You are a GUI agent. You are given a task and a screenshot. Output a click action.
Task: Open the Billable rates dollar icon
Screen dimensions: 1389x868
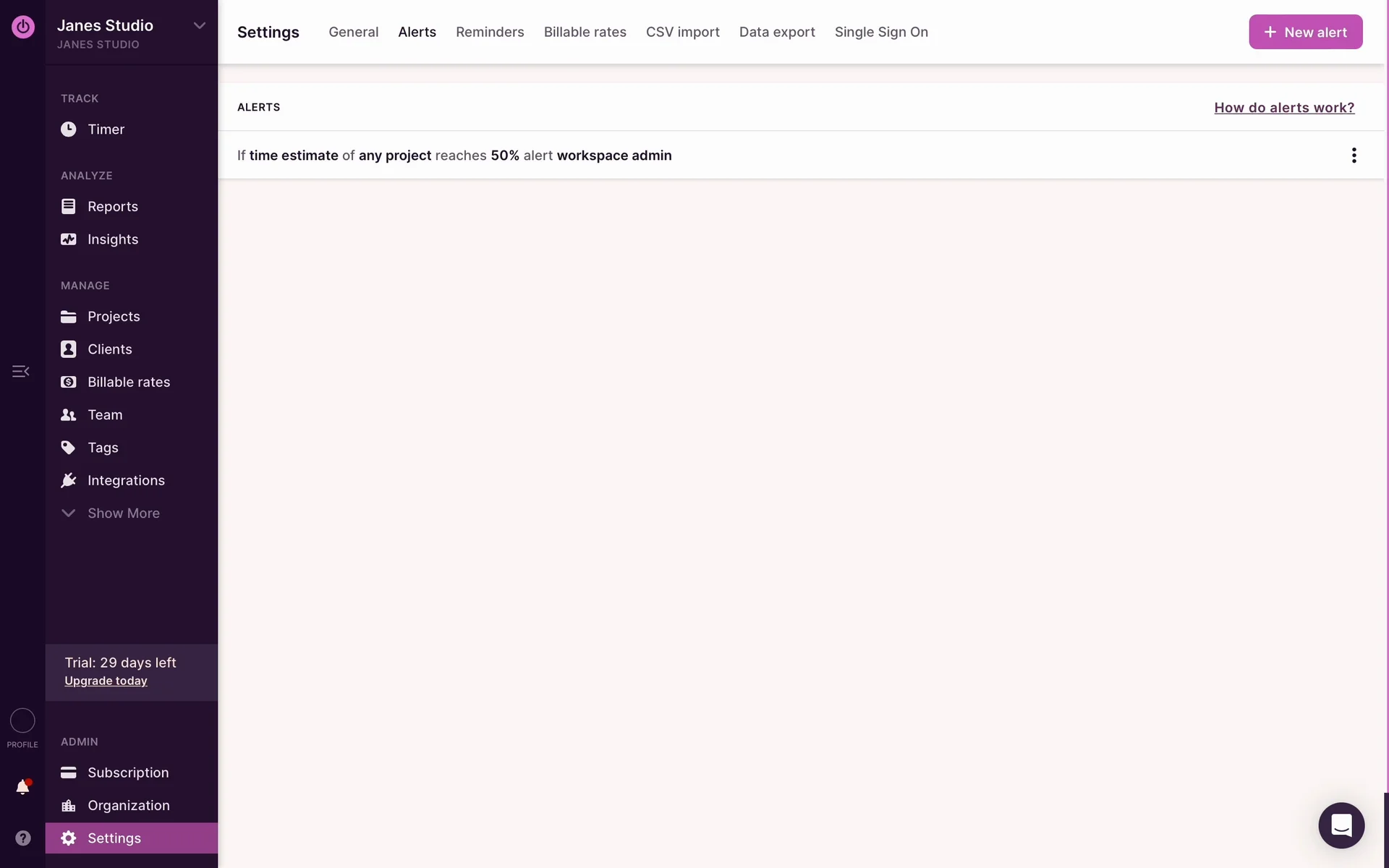coord(68,382)
